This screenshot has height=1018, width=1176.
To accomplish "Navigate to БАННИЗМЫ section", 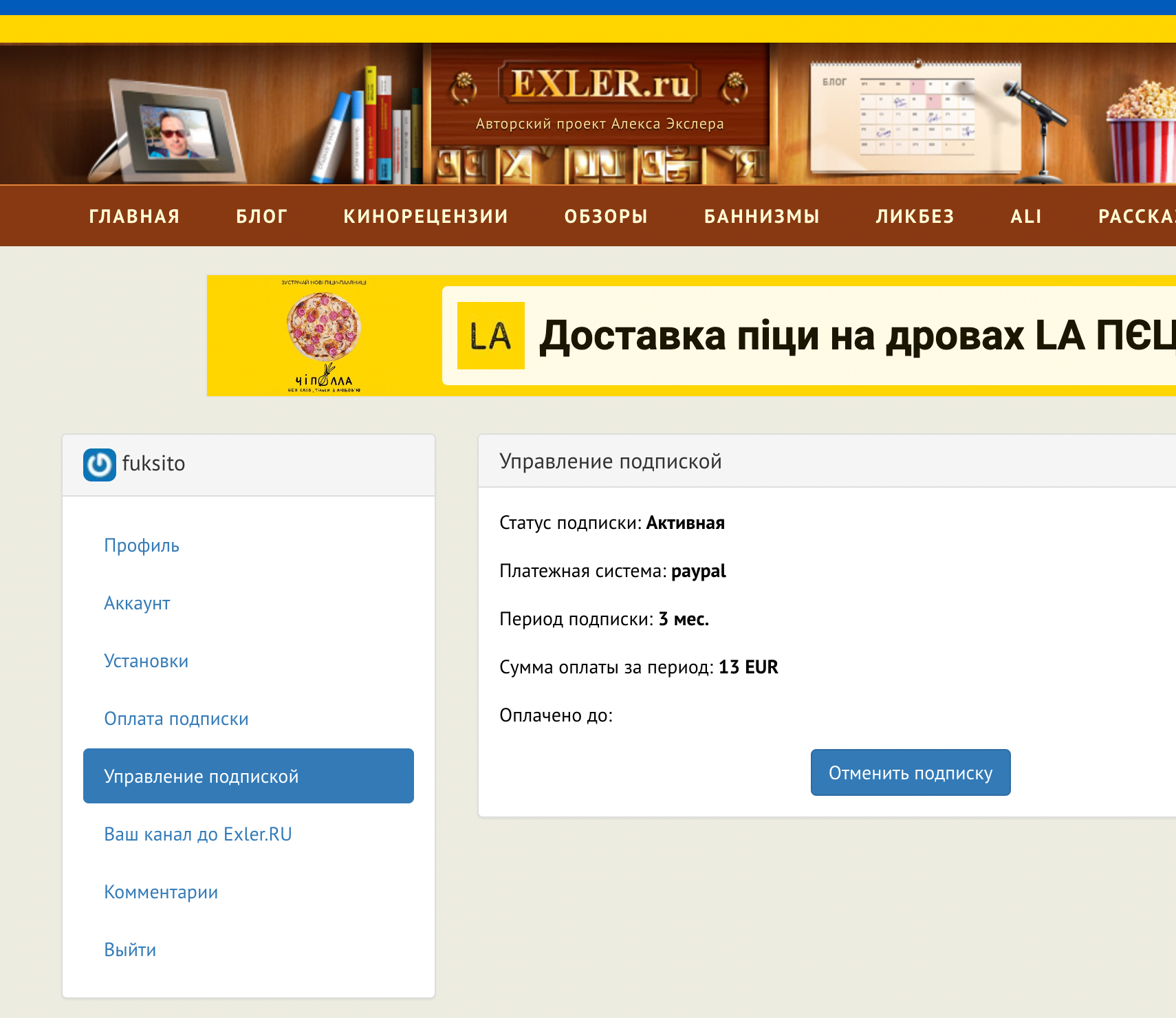I will click(x=761, y=216).
